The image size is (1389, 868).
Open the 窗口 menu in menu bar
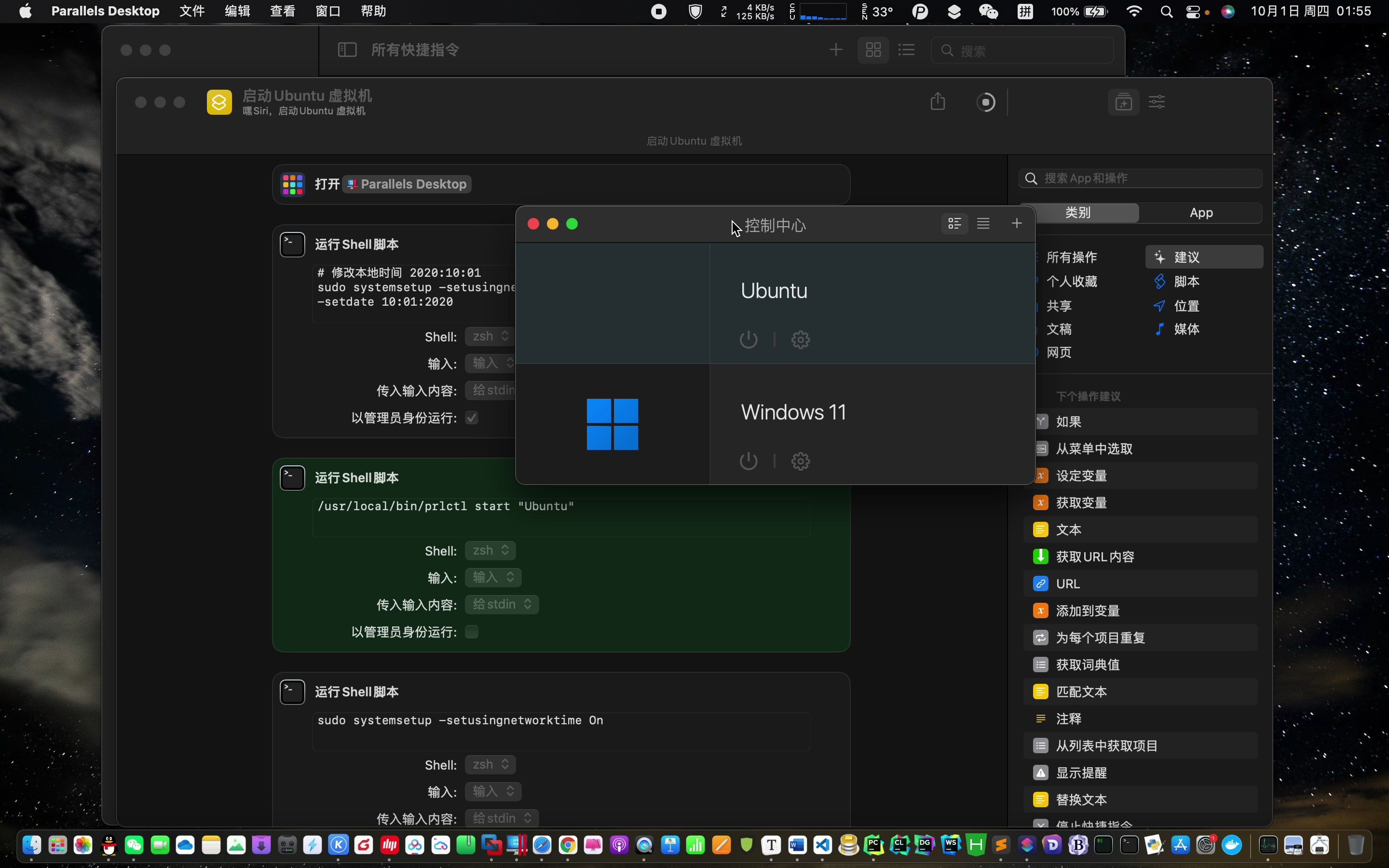tap(328, 11)
